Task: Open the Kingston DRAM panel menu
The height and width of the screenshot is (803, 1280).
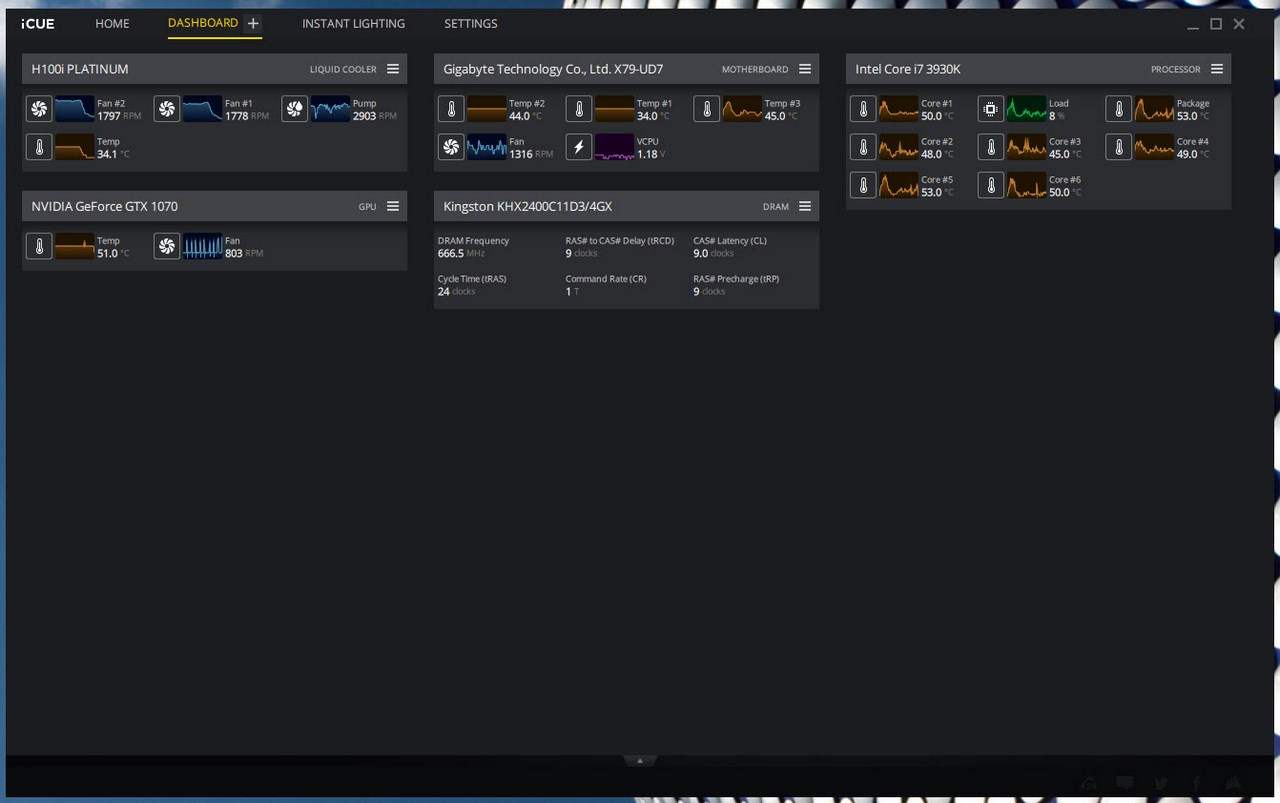Action: 805,206
